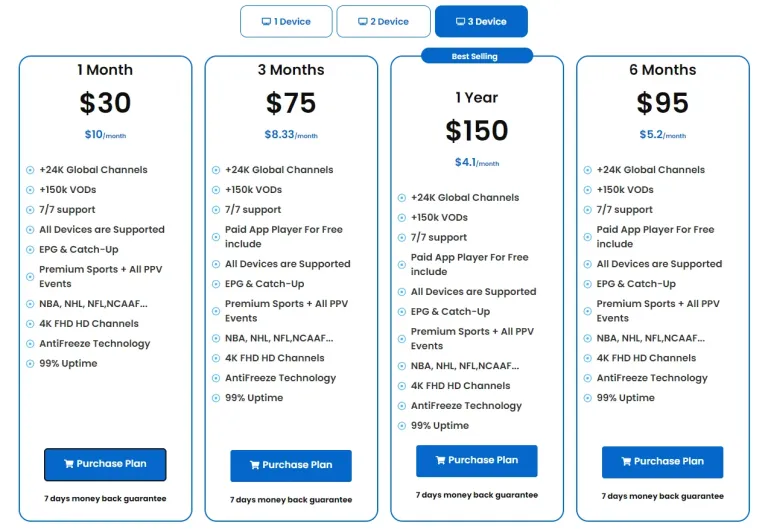The image size is (768, 529).
Task: Click bullet icon beside AntiFreeze Technology in 3 Months
Action: pos(216,378)
